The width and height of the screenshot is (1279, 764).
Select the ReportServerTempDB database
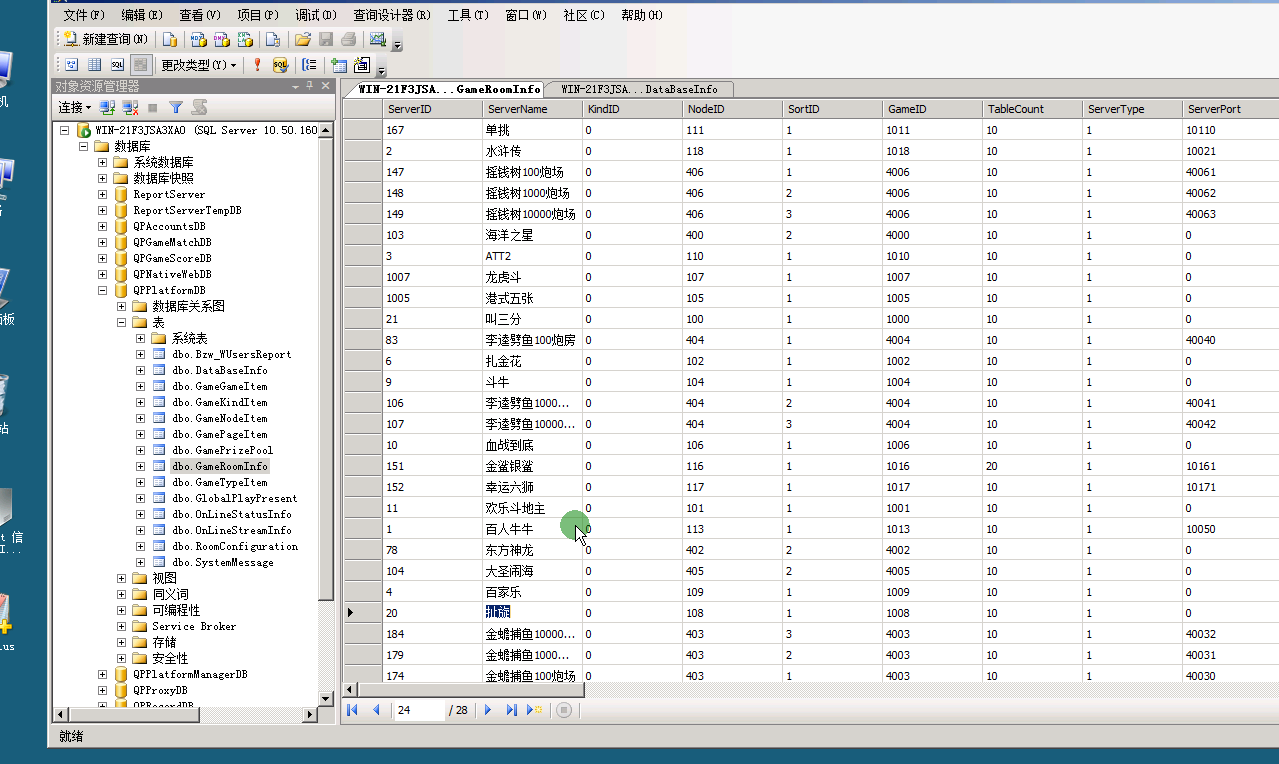[x=187, y=210]
